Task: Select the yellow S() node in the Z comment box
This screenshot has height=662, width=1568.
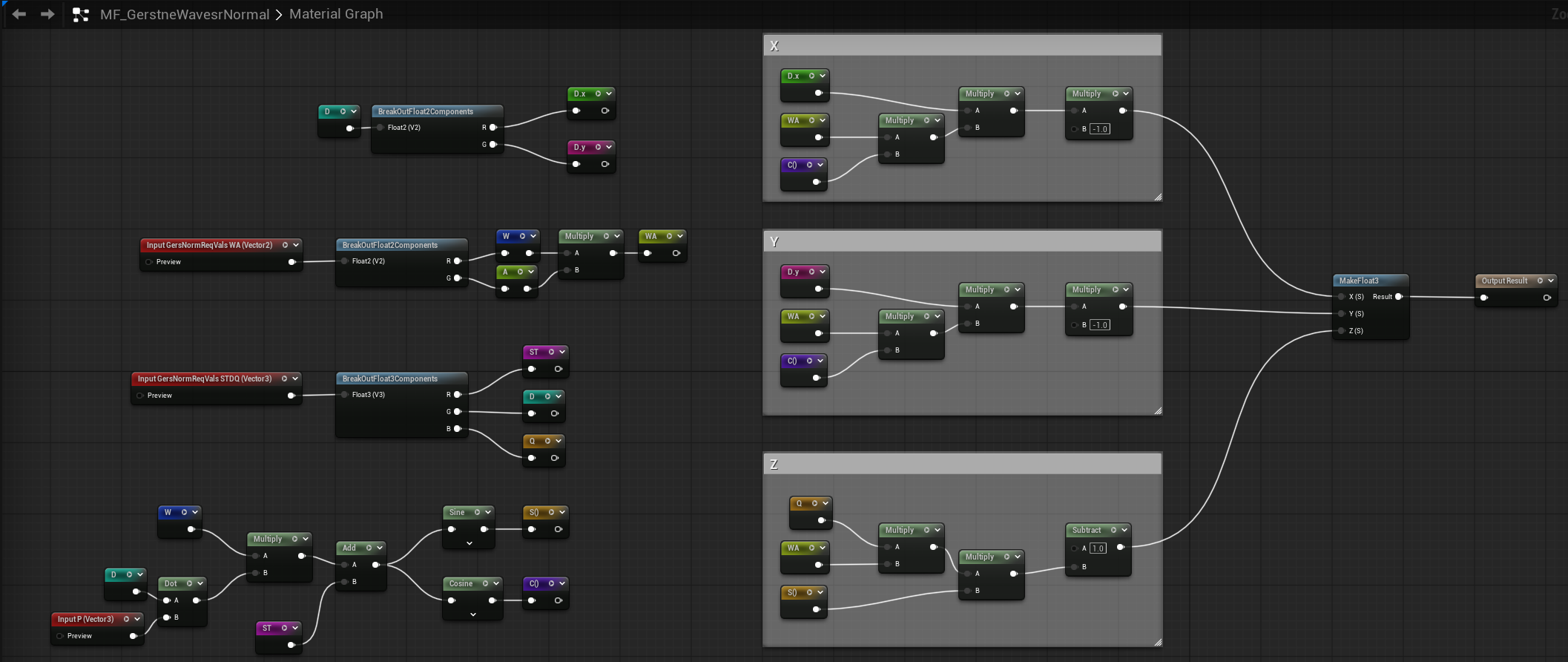Action: [804, 601]
